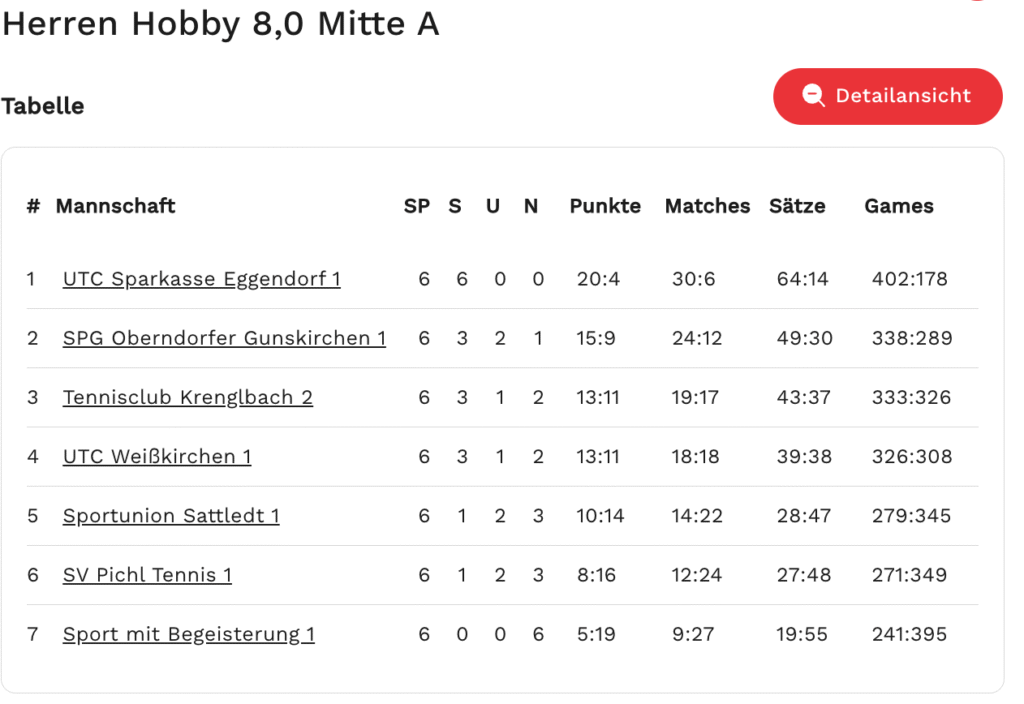
Task: Click the magnifier icon in Detailansicht button
Action: click(814, 96)
